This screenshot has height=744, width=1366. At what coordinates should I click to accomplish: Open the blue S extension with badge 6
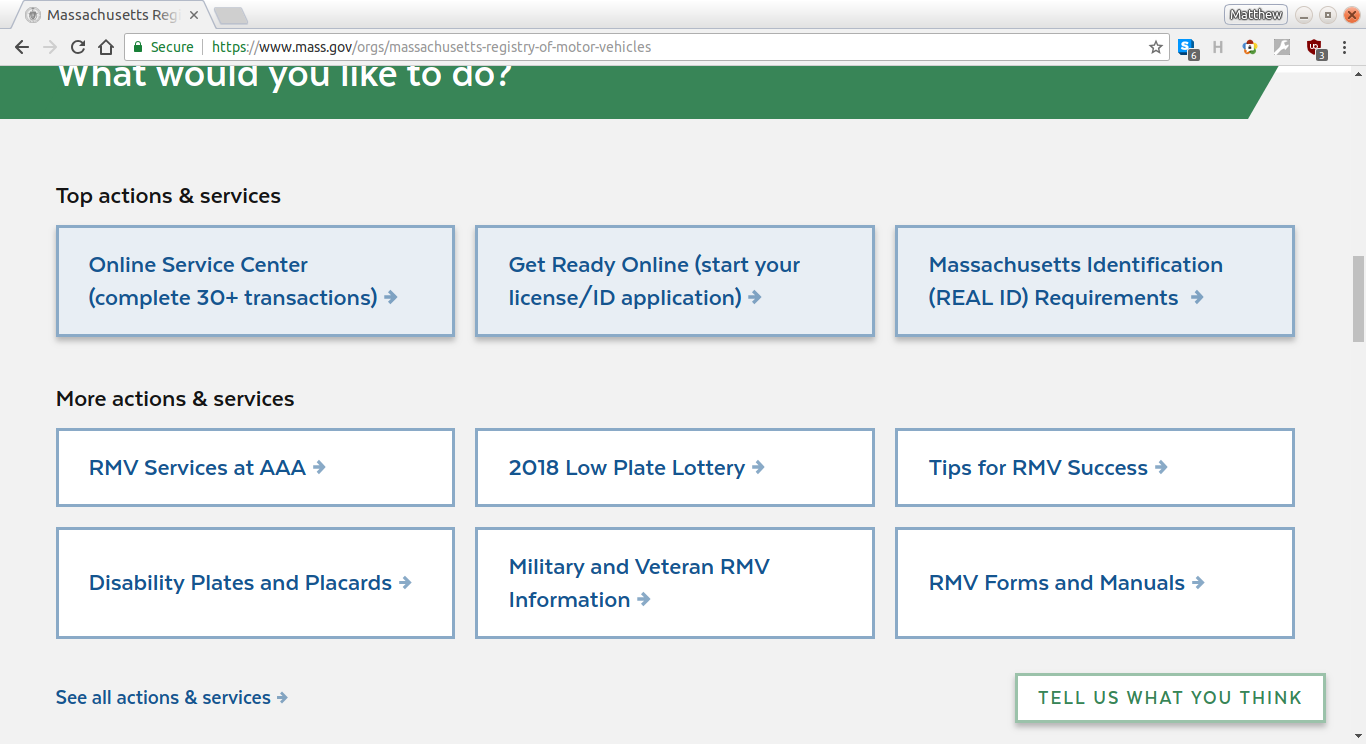[x=1187, y=47]
